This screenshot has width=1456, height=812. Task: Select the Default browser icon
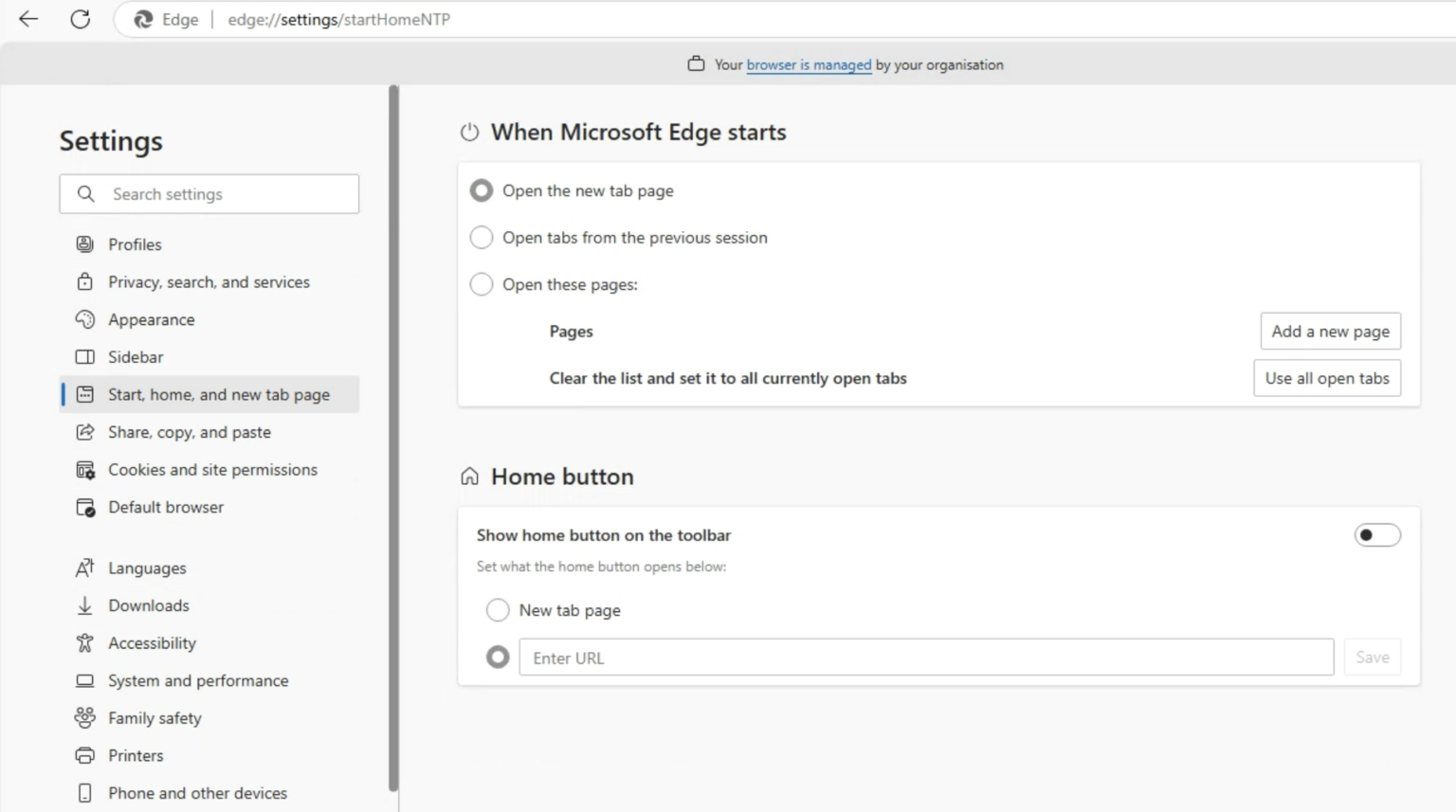[x=85, y=507]
